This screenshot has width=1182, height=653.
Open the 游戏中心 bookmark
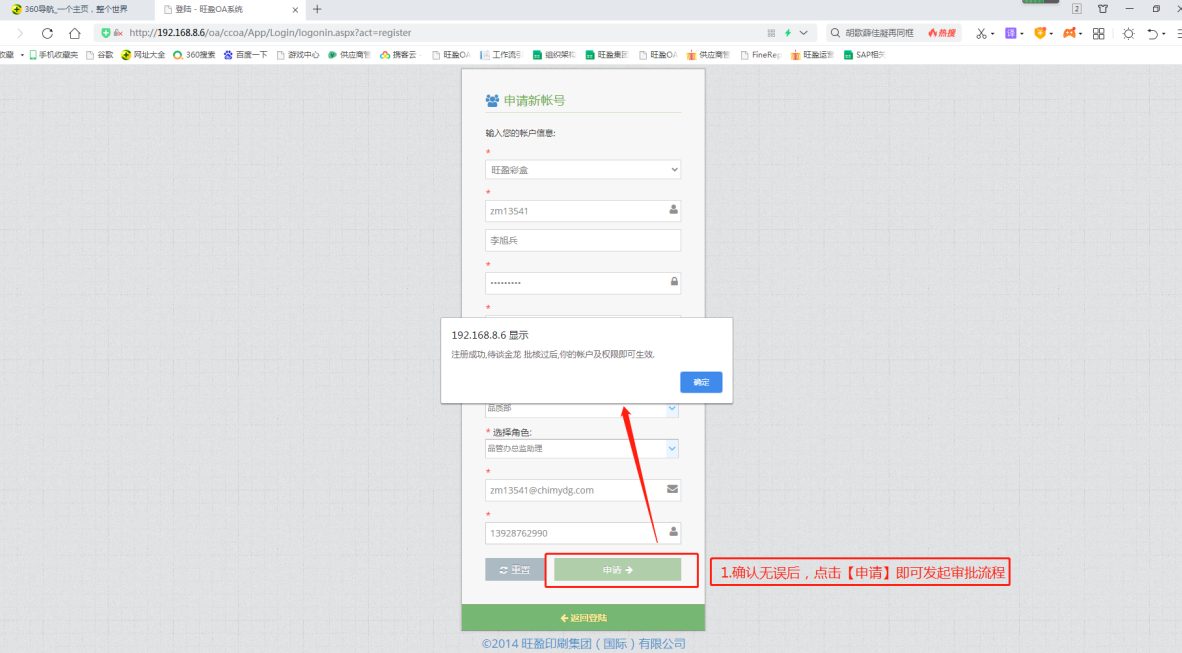point(298,55)
